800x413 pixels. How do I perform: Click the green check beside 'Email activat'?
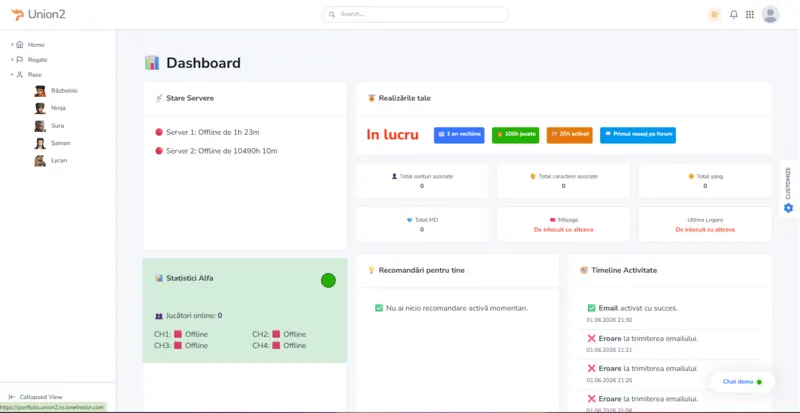[x=591, y=308]
